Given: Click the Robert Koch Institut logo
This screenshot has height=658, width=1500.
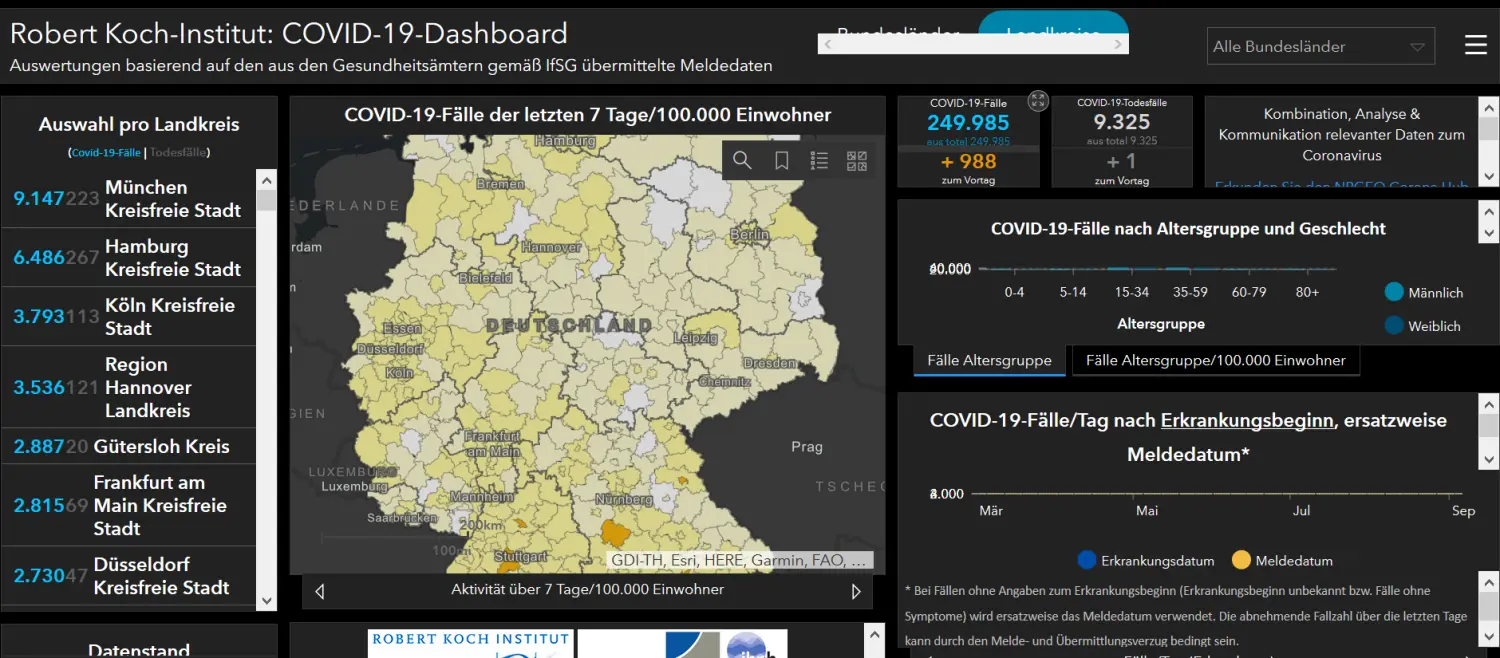Looking at the screenshot, I should tap(470, 643).
